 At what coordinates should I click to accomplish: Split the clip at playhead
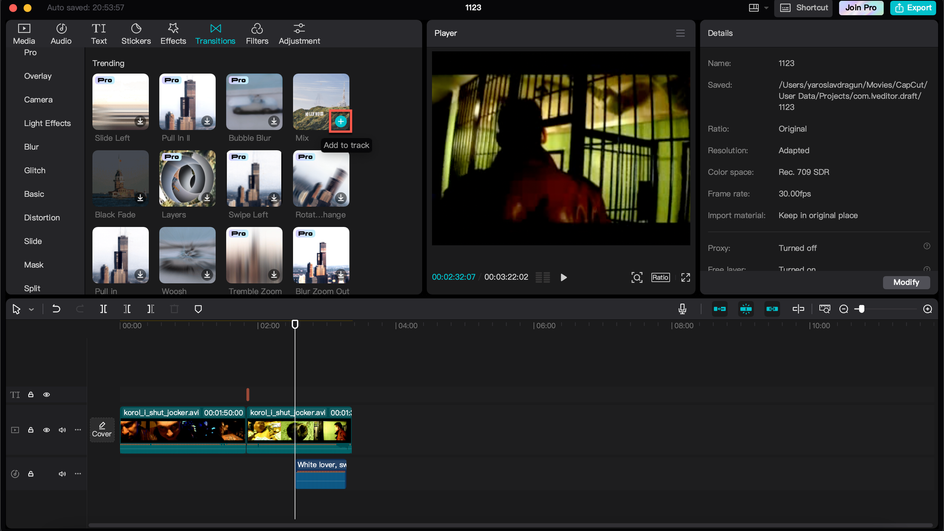click(104, 309)
